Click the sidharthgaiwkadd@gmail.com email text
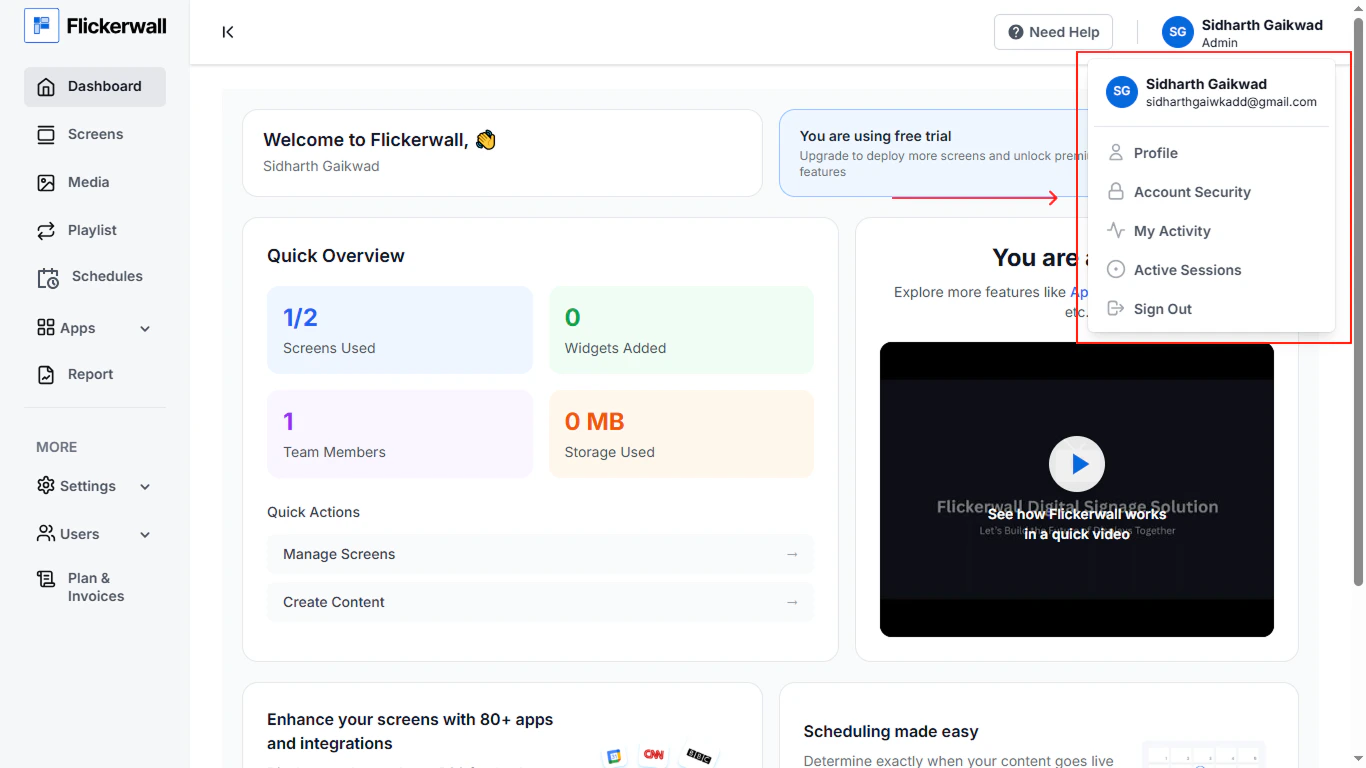 tap(1231, 102)
